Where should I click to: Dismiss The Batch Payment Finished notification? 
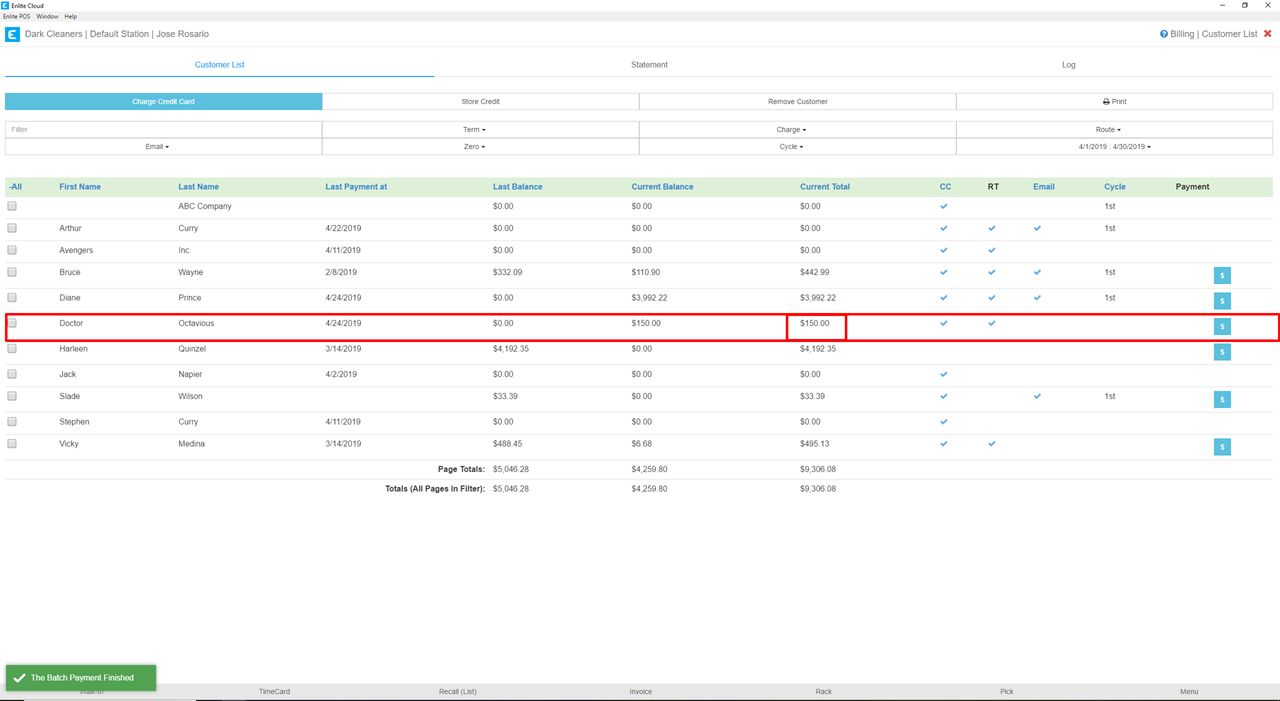click(81, 678)
